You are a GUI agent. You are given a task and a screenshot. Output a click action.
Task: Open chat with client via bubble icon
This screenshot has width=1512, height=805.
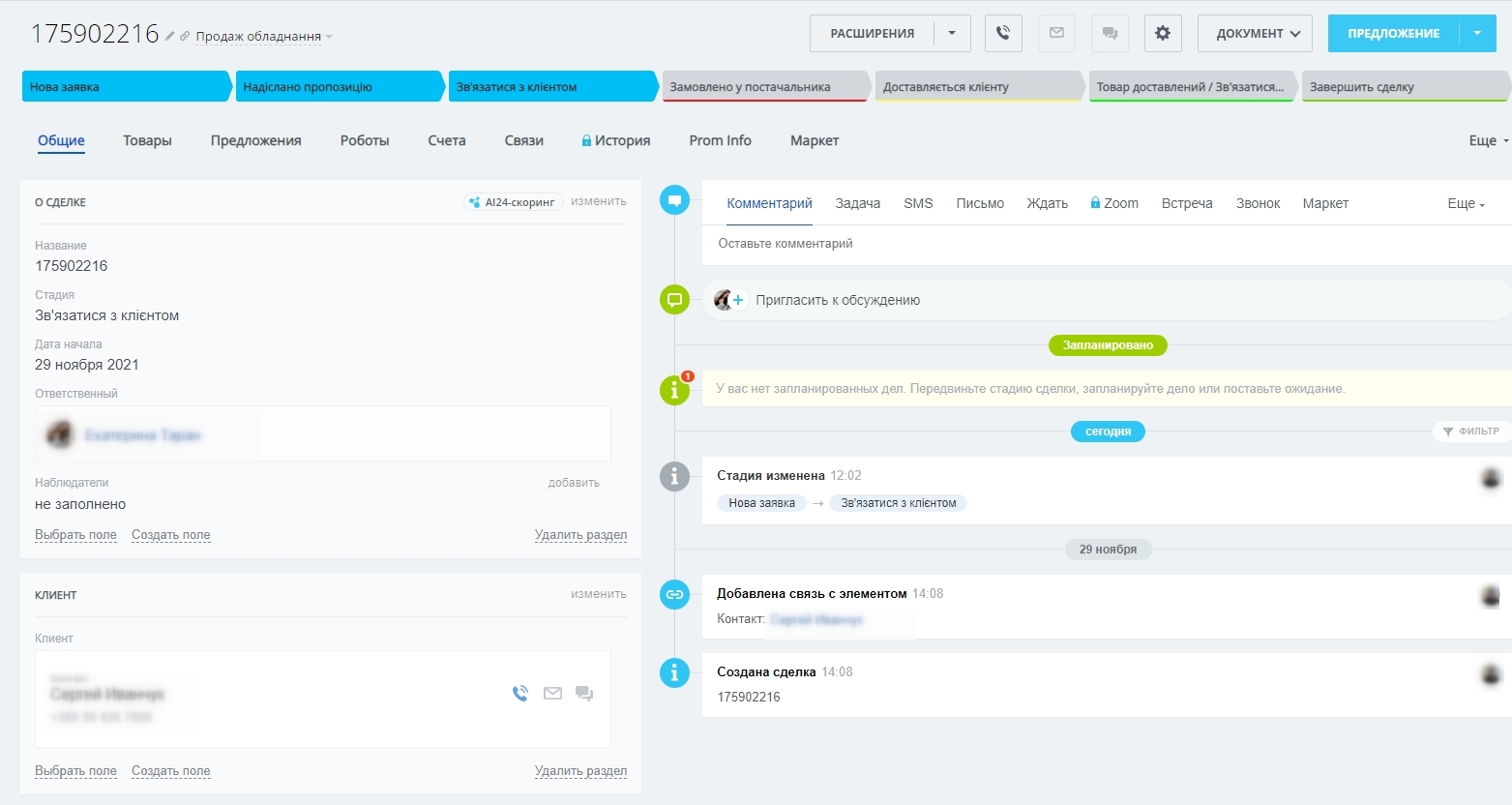click(584, 693)
